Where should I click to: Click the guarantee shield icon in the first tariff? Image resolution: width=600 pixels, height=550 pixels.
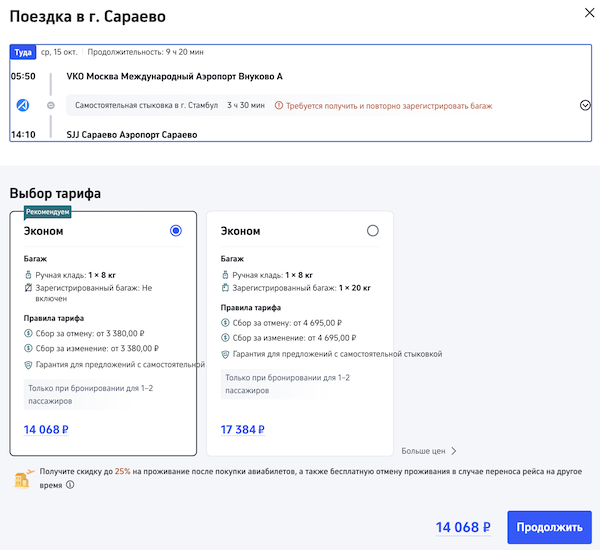click(28, 365)
